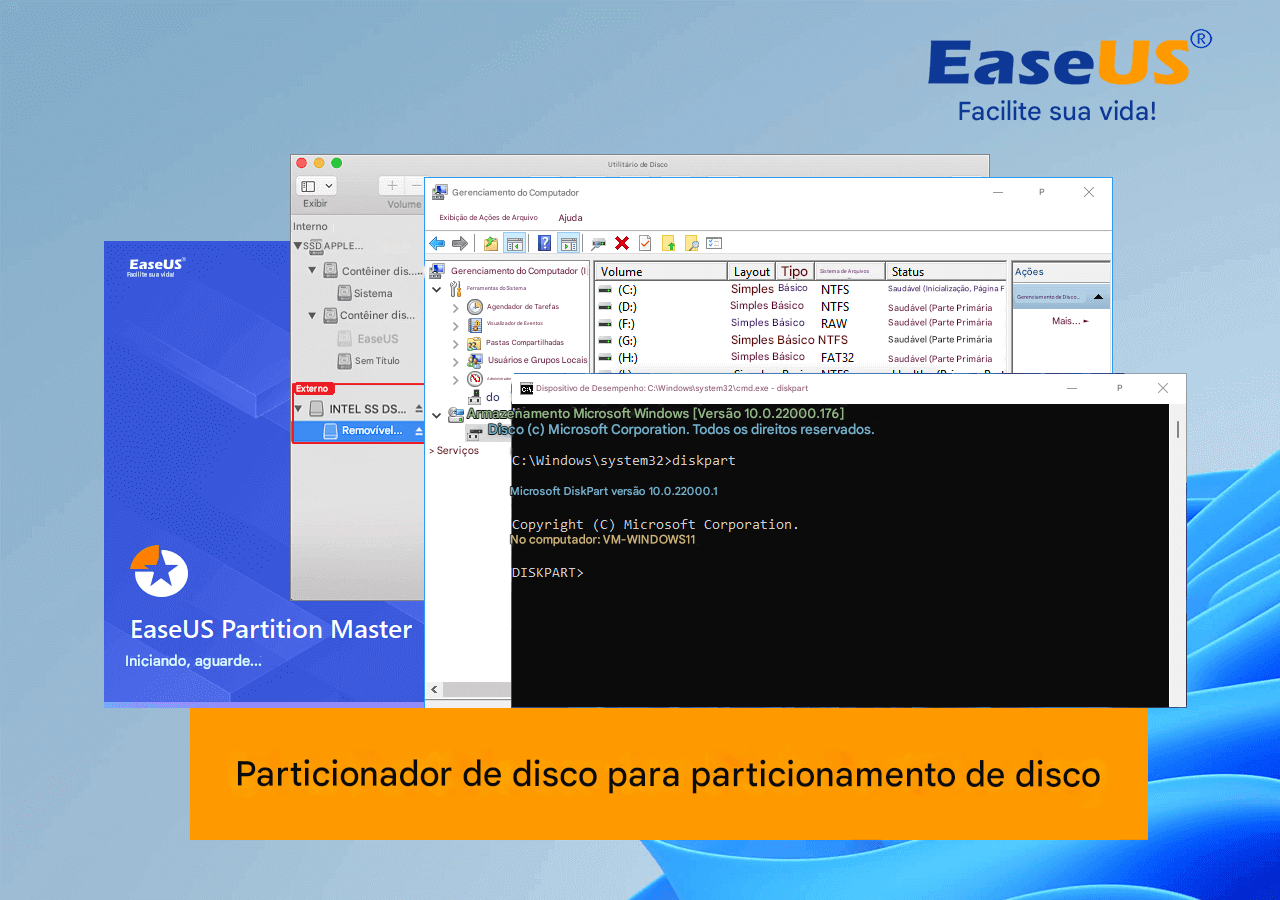Open the Ajuda menu
The height and width of the screenshot is (900, 1280).
click(570, 217)
